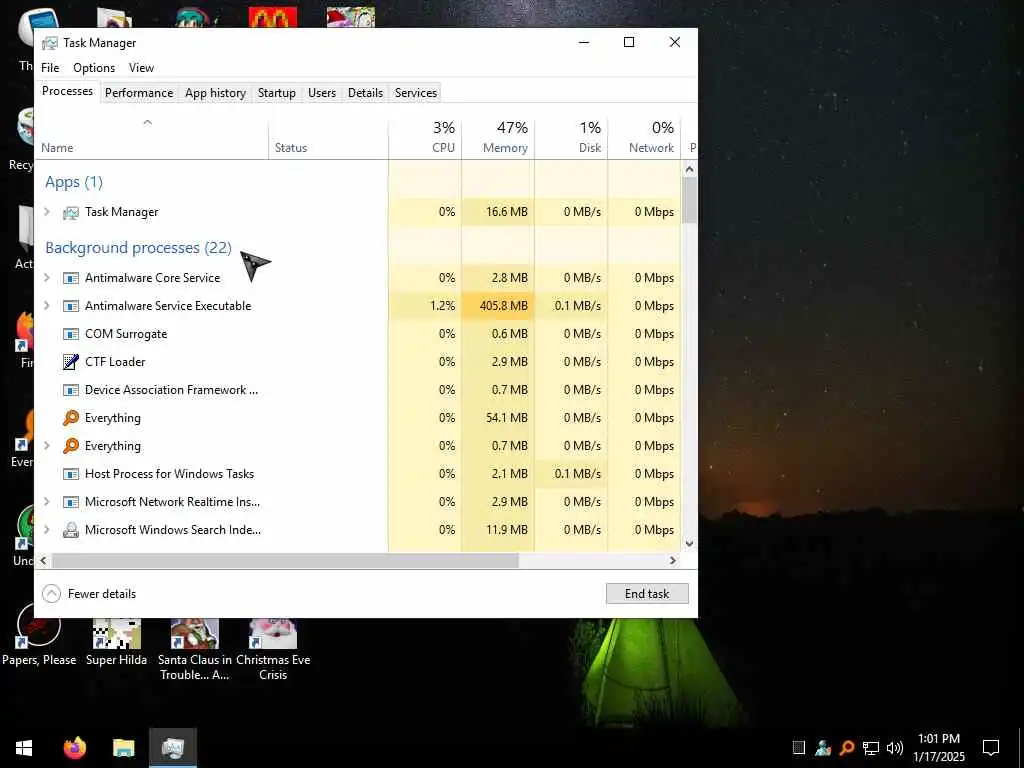Sort by the Status column header
Image resolution: width=1024 pixels, height=768 pixels.
tap(328, 138)
